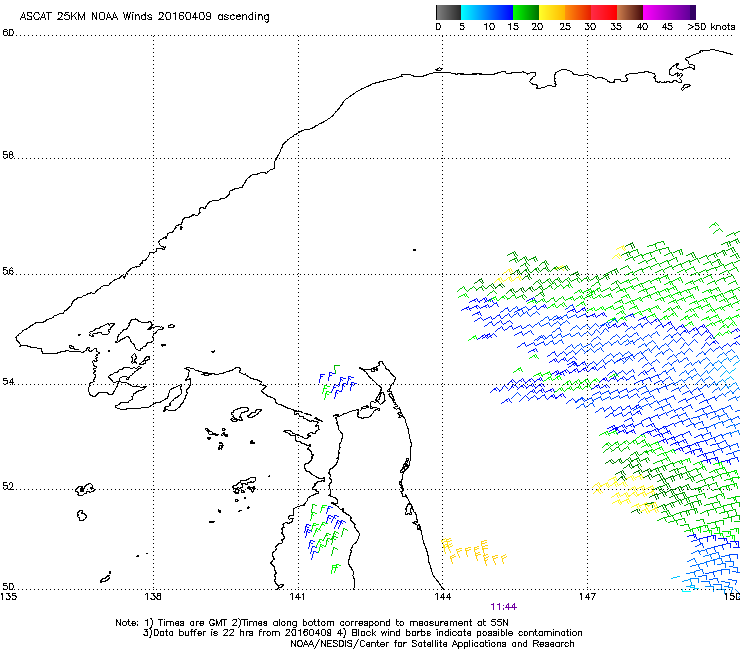Click the brown 35-40 knots color segment
The width and height of the screenshot is (740, 650).
click(x=630, y=12)
